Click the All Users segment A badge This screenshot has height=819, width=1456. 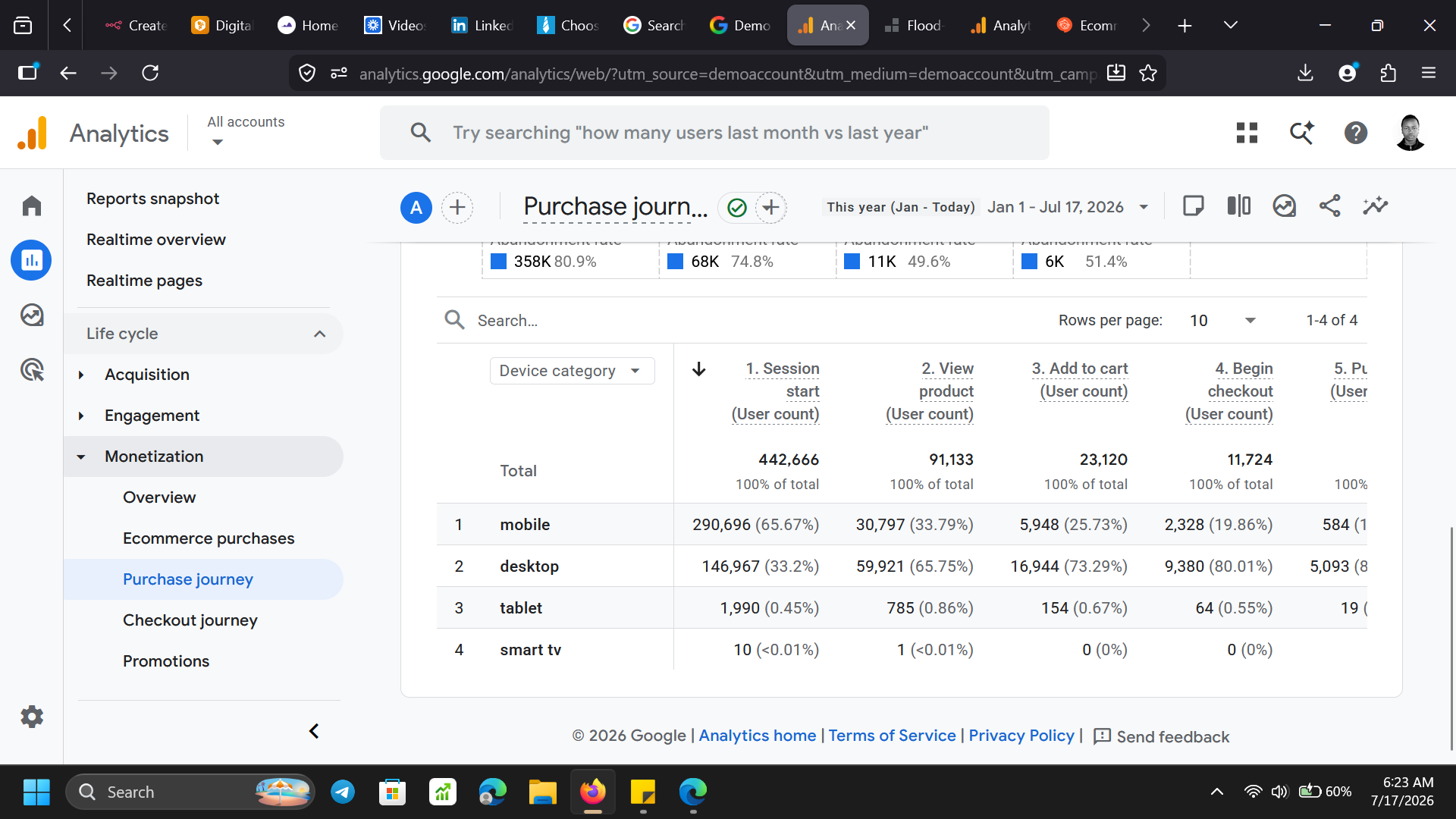(416, 207)
